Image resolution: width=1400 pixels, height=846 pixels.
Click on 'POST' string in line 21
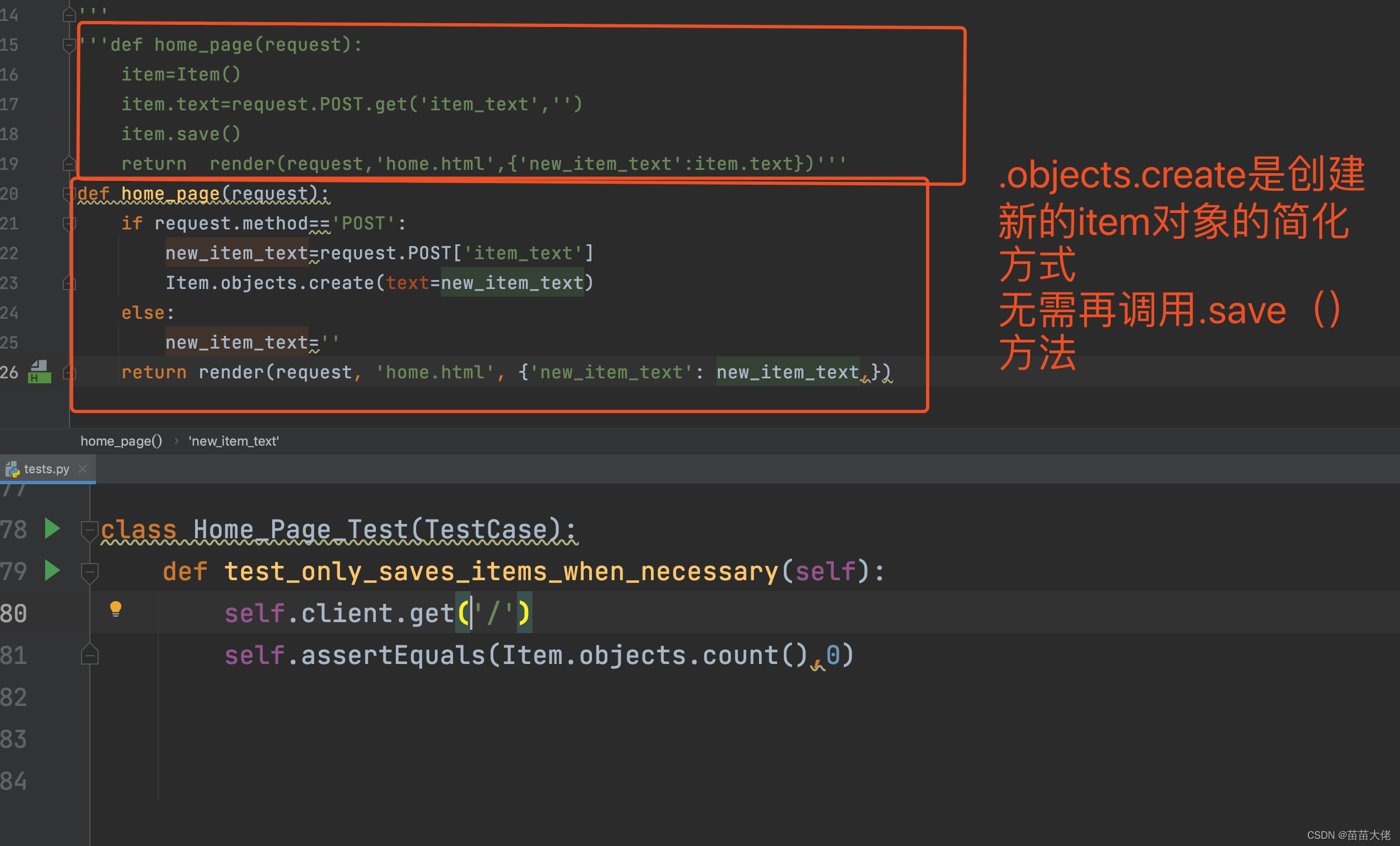click(x=363, y=223)
